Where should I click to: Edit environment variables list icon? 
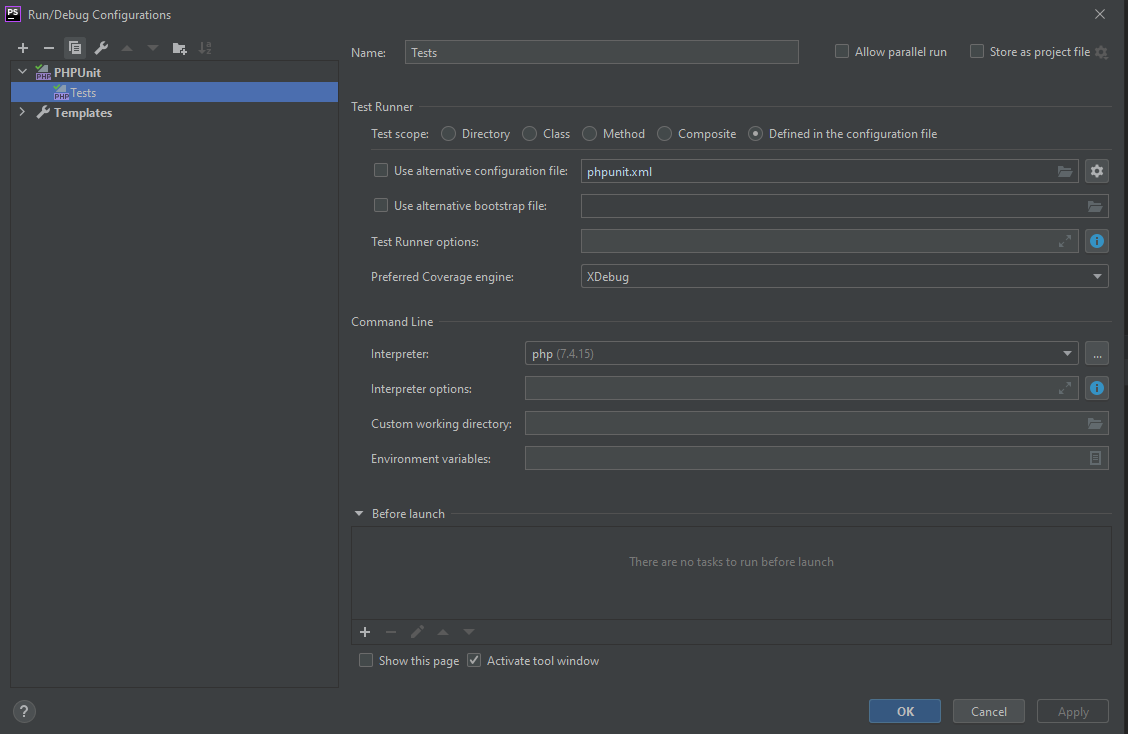coord(1095,458)
